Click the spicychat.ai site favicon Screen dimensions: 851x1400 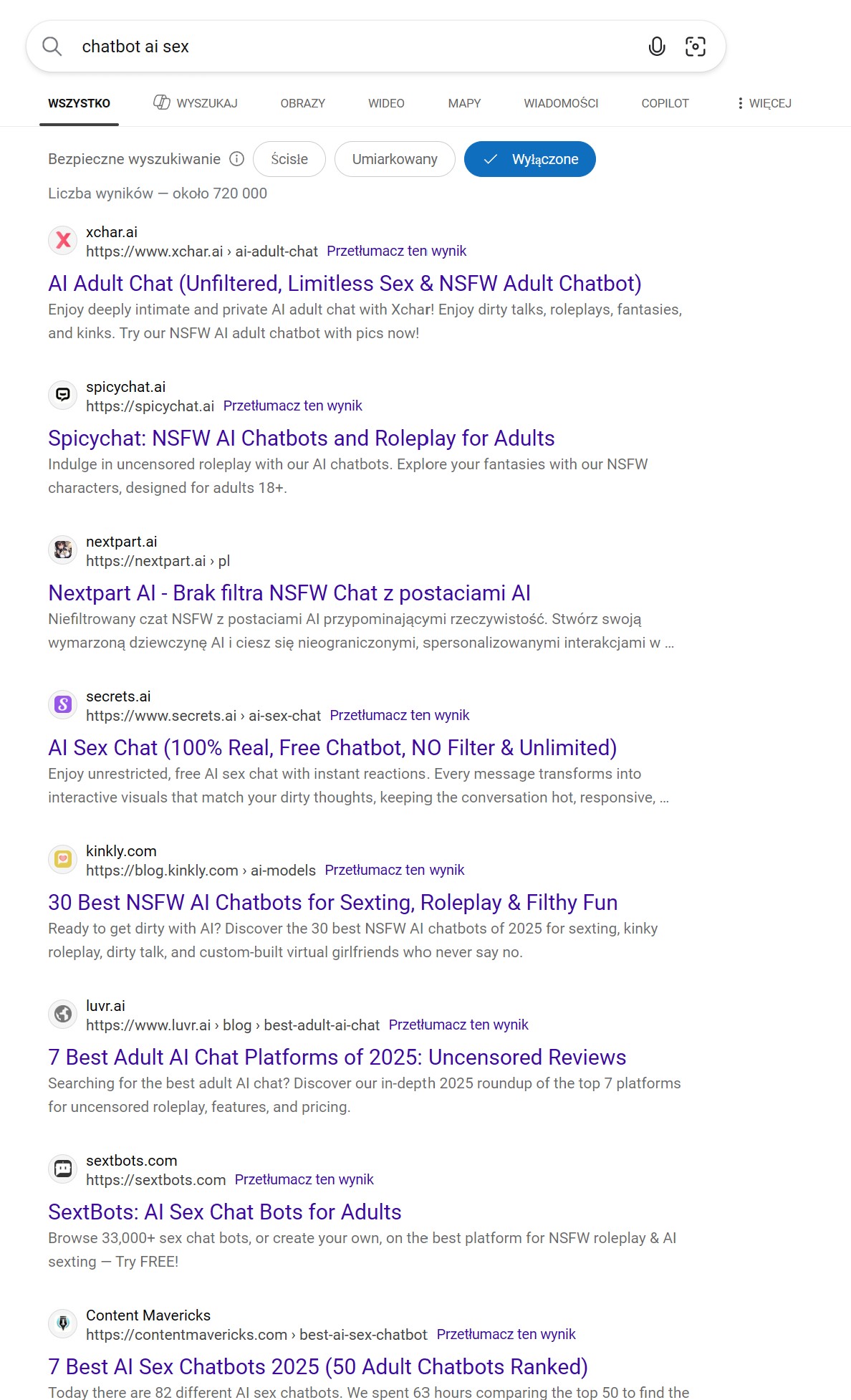point(63,395)
